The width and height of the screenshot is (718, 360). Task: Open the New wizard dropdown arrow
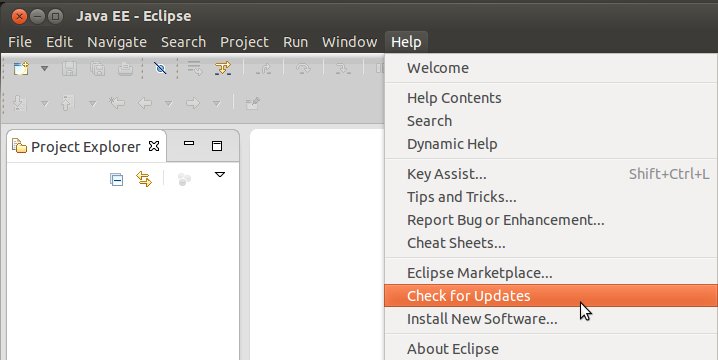pos(44,69)
